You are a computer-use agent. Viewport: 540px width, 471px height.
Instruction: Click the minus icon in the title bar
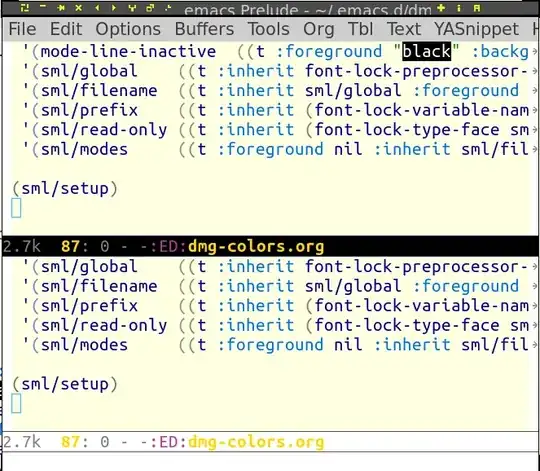[43, 6]
